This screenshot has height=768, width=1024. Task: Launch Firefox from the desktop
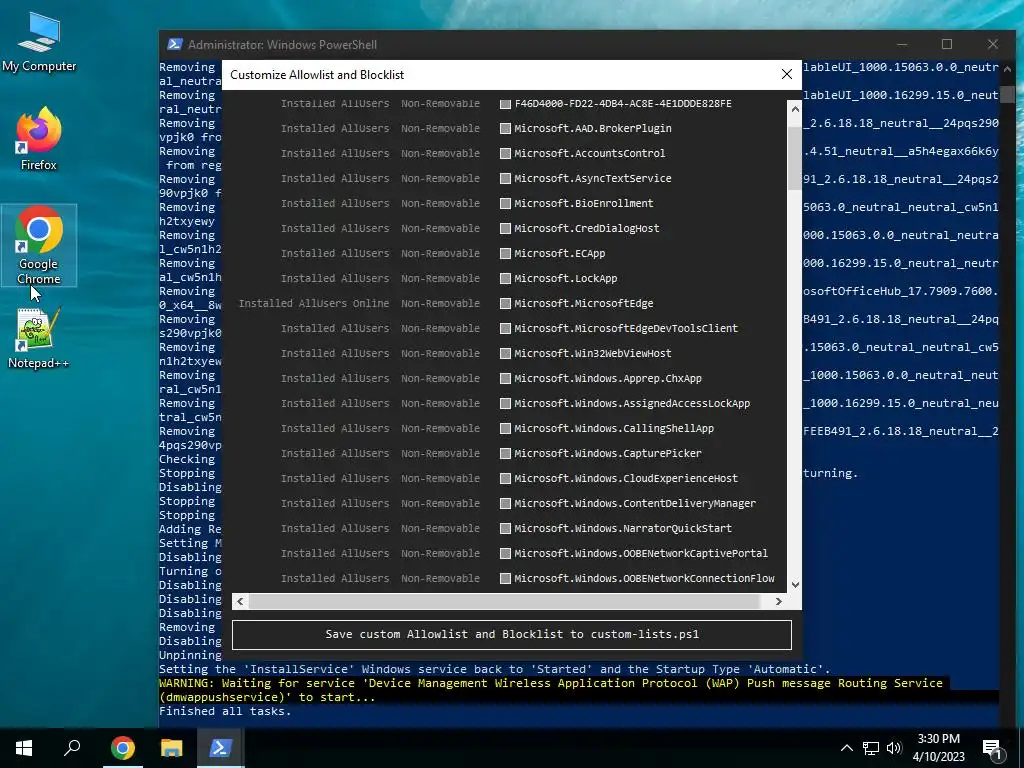tap(39, 140)
